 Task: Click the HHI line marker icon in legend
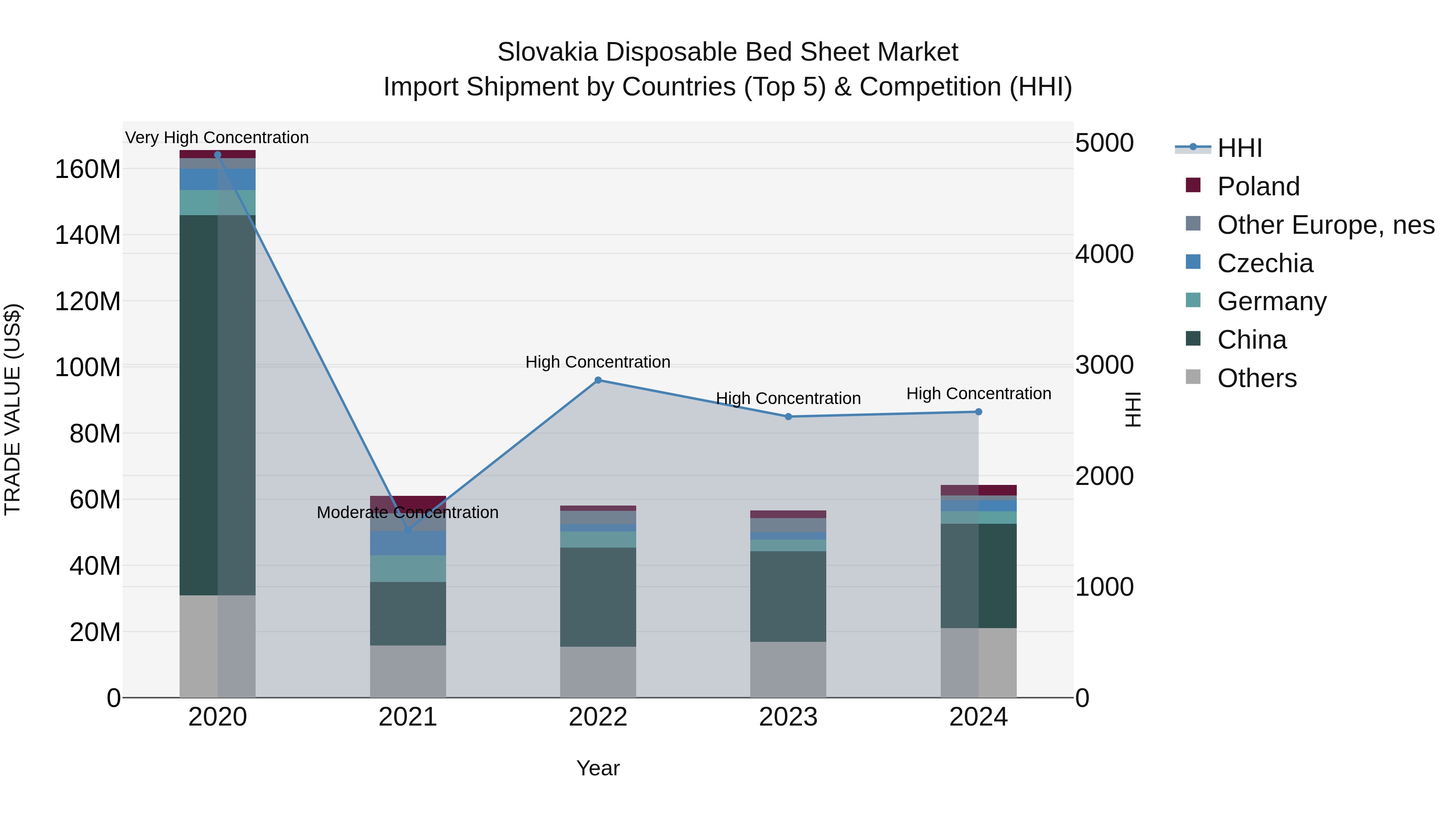tap(1193, 147)
